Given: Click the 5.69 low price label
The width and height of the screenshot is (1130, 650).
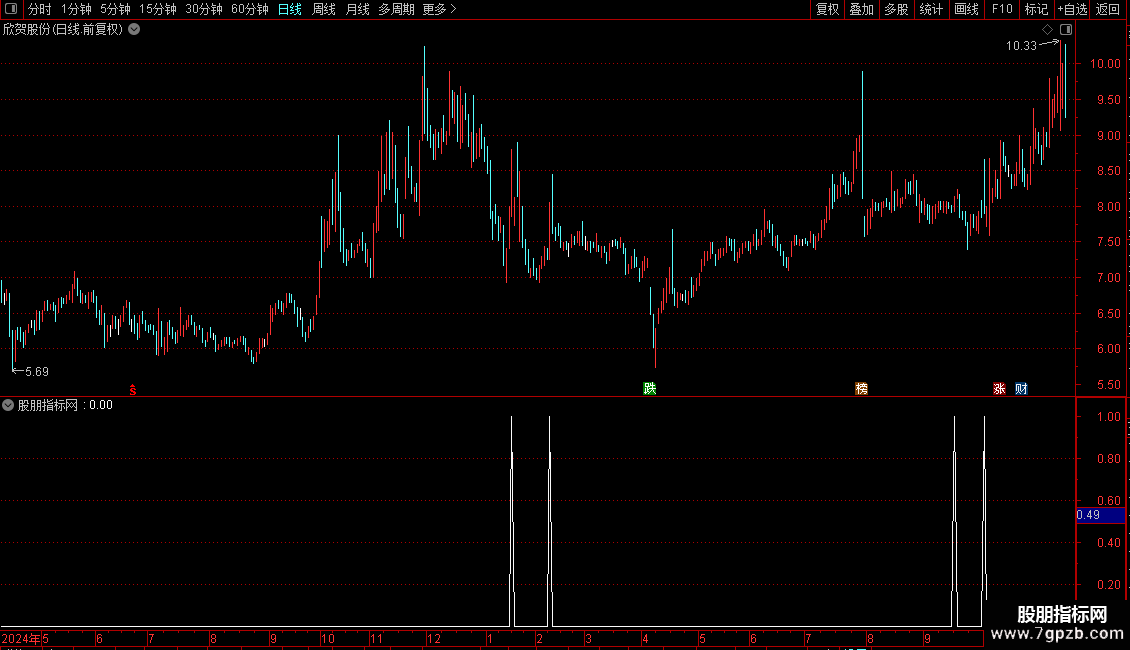Looking at the screenshot, I should (37, 372).
